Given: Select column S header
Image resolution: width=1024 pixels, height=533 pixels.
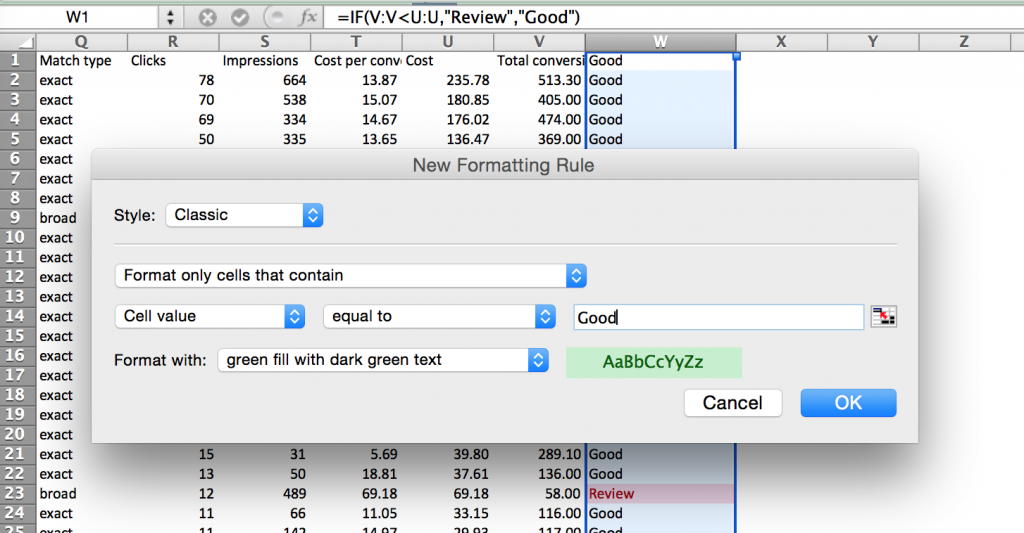Looking at the screenshot, I should [264, 42].
